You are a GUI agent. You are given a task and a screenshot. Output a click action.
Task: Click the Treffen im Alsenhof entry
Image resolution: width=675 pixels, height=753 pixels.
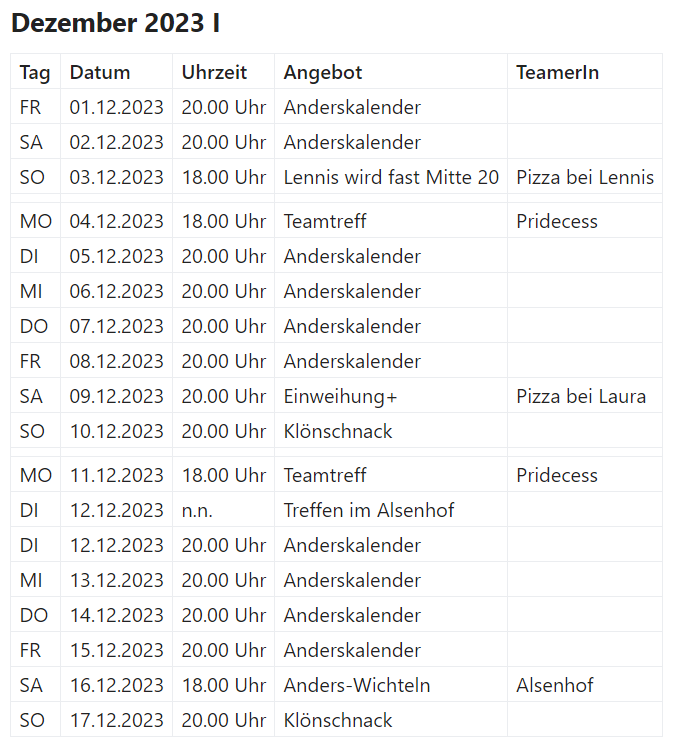click(x=369, y=510)
